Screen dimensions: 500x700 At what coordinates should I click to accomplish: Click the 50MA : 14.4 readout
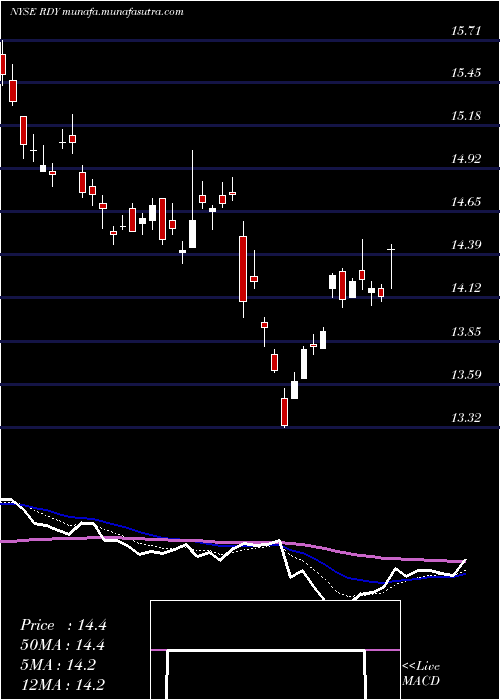[x=63, y=645]
